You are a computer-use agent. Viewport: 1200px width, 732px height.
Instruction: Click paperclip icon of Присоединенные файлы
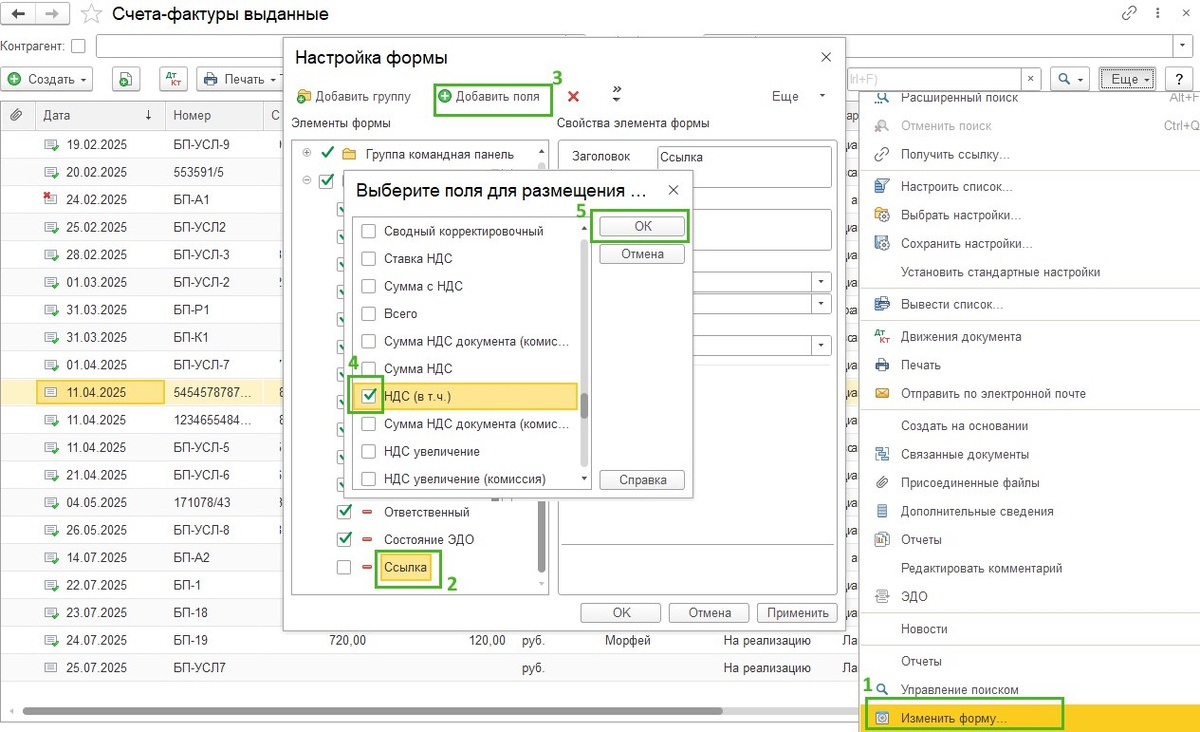click(x=882, y=483)
